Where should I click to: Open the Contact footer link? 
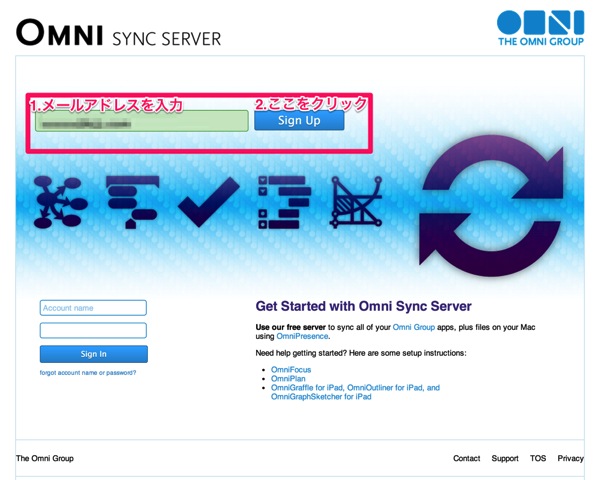(x=466, y=458)
